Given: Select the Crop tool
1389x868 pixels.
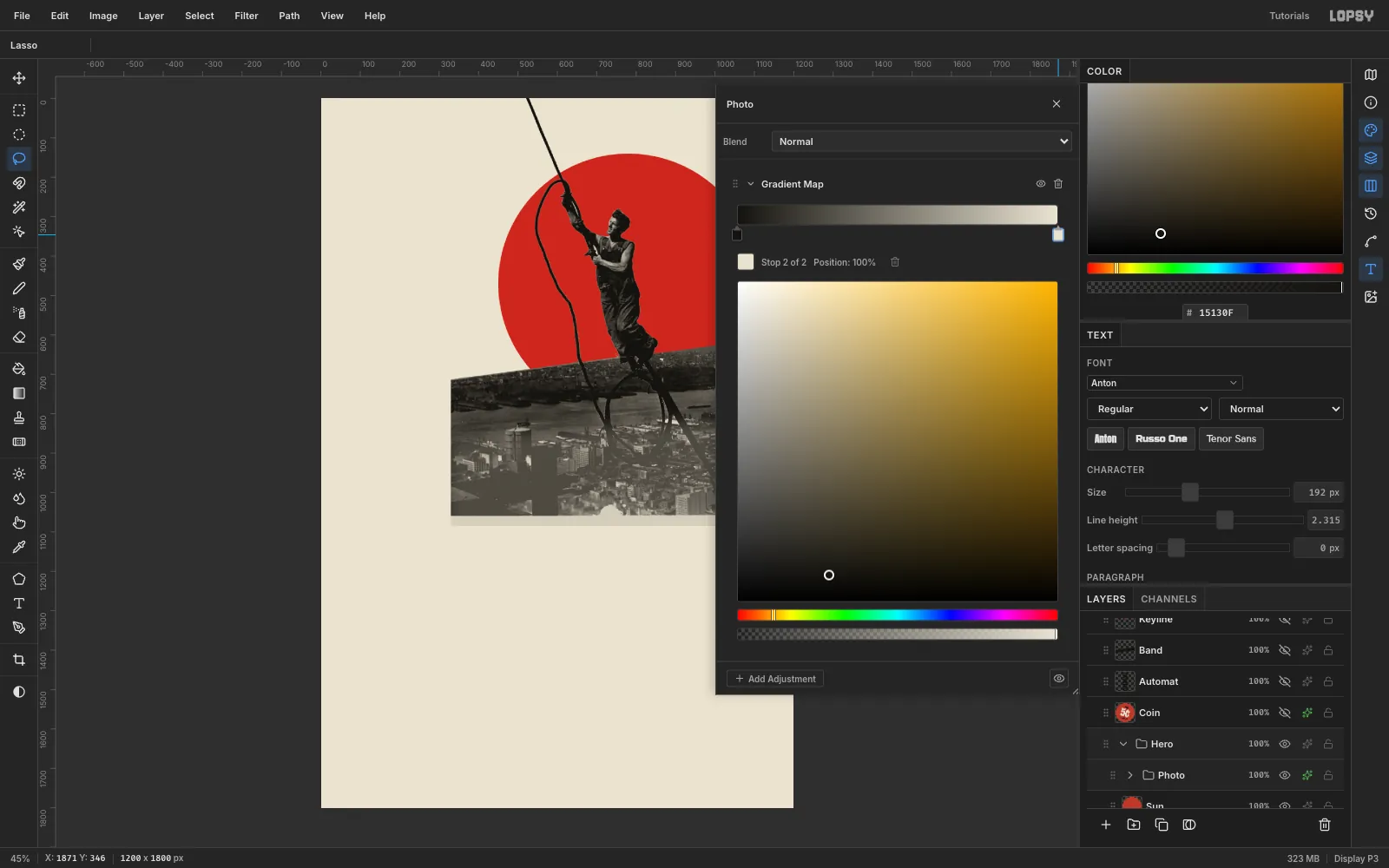Looking at the screenshot, I should pos(19,660).
